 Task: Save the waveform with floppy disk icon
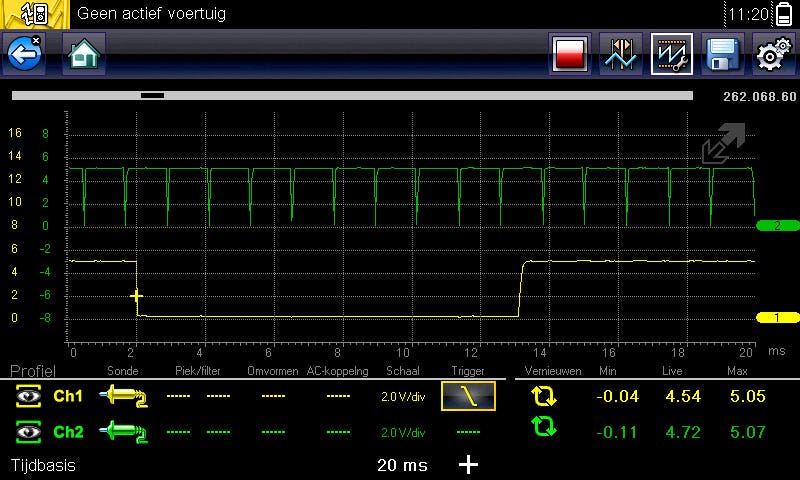(x=722, y=54)
